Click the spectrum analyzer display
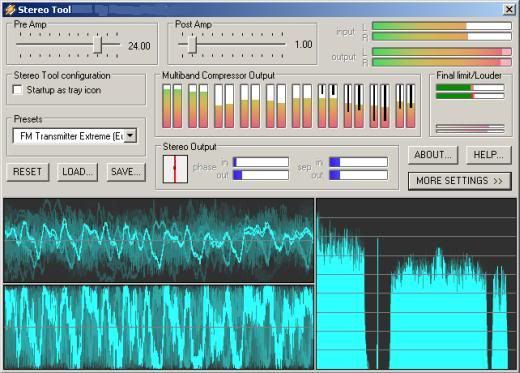520x373 pixels. tap(416, 284)
